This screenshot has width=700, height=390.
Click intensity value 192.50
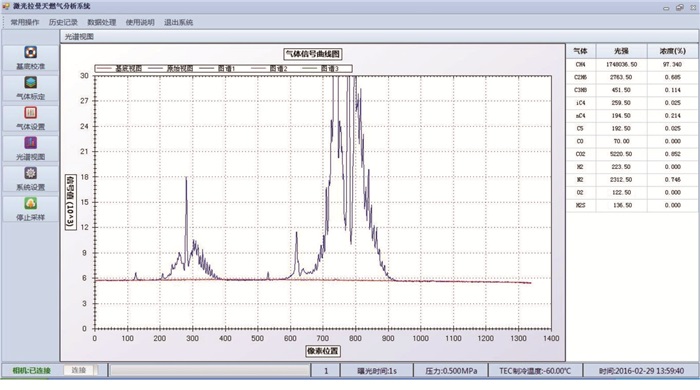click(621, 129)
